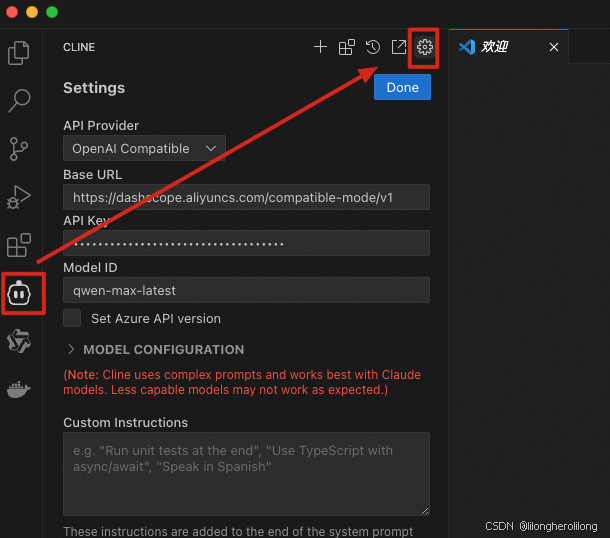Image resolution: width=610 pixels, height=538 pixels.
Task: Open the API Provider dropdown
Action: pyautogui.click(x=144, y=148)
